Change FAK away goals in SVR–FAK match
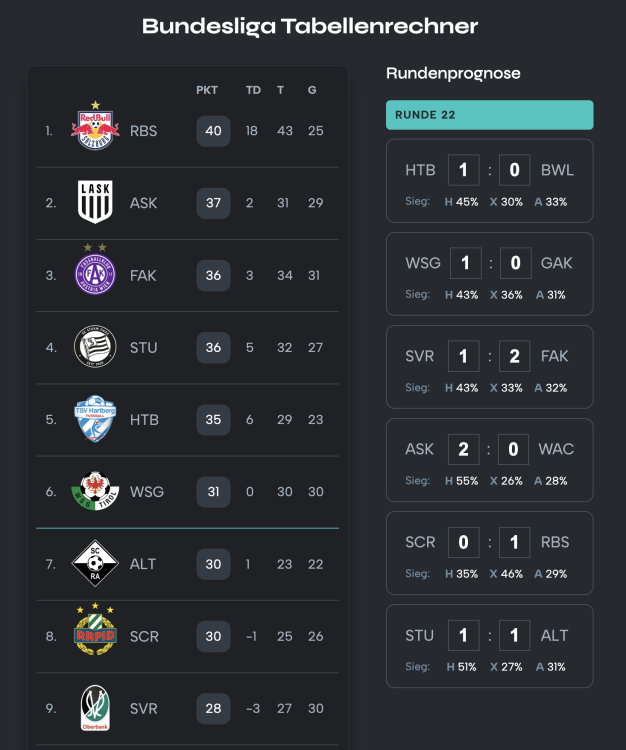This screenshot has height=750, width=626. tap(514, 356)
